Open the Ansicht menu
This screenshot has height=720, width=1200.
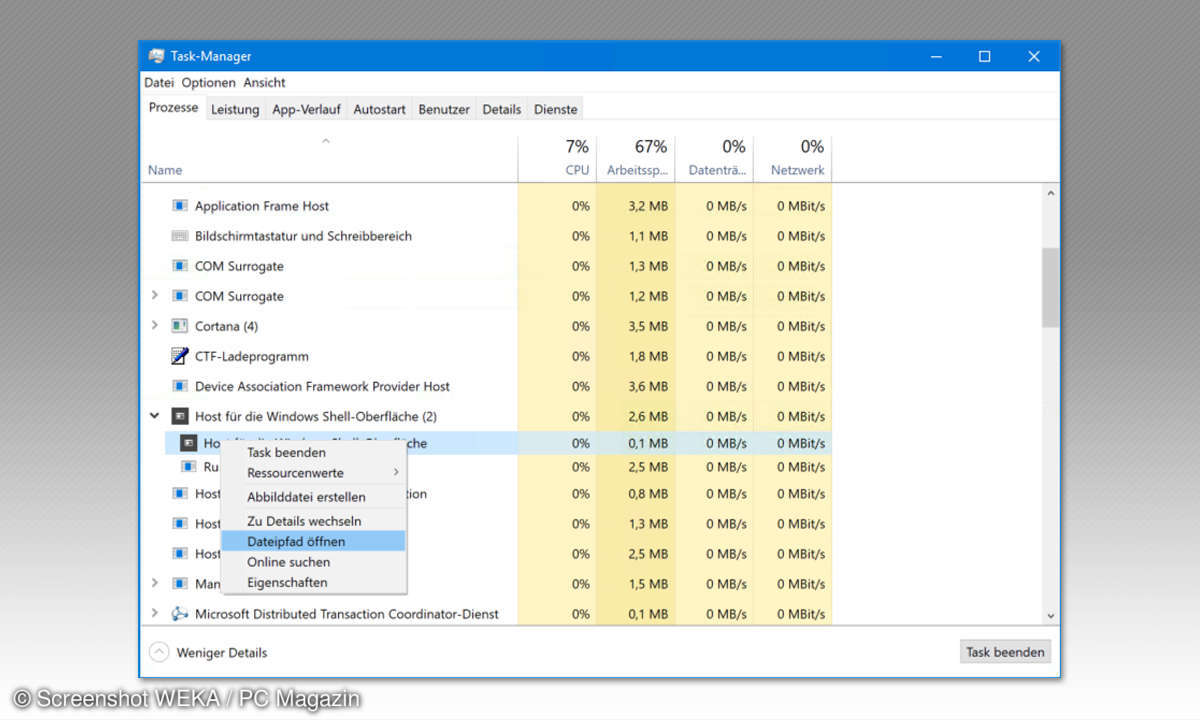click(265, 82)
